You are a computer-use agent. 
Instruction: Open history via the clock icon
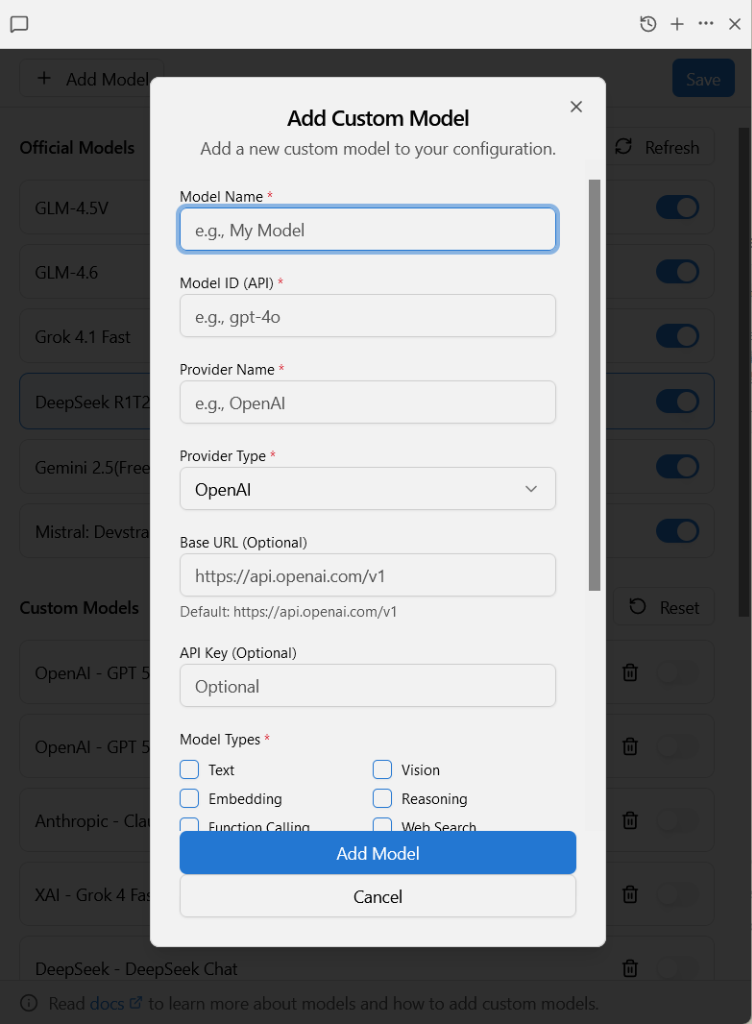coord(647,23)
